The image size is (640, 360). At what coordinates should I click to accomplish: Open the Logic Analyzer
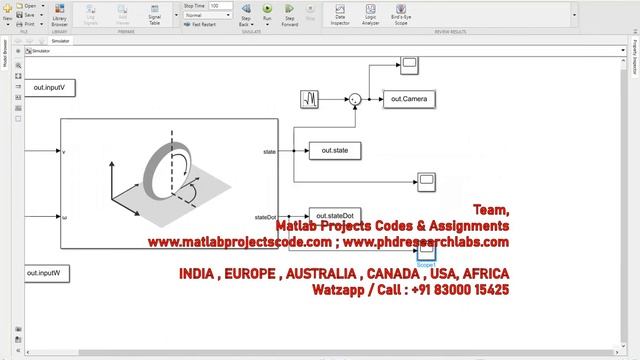click(370, 15)
